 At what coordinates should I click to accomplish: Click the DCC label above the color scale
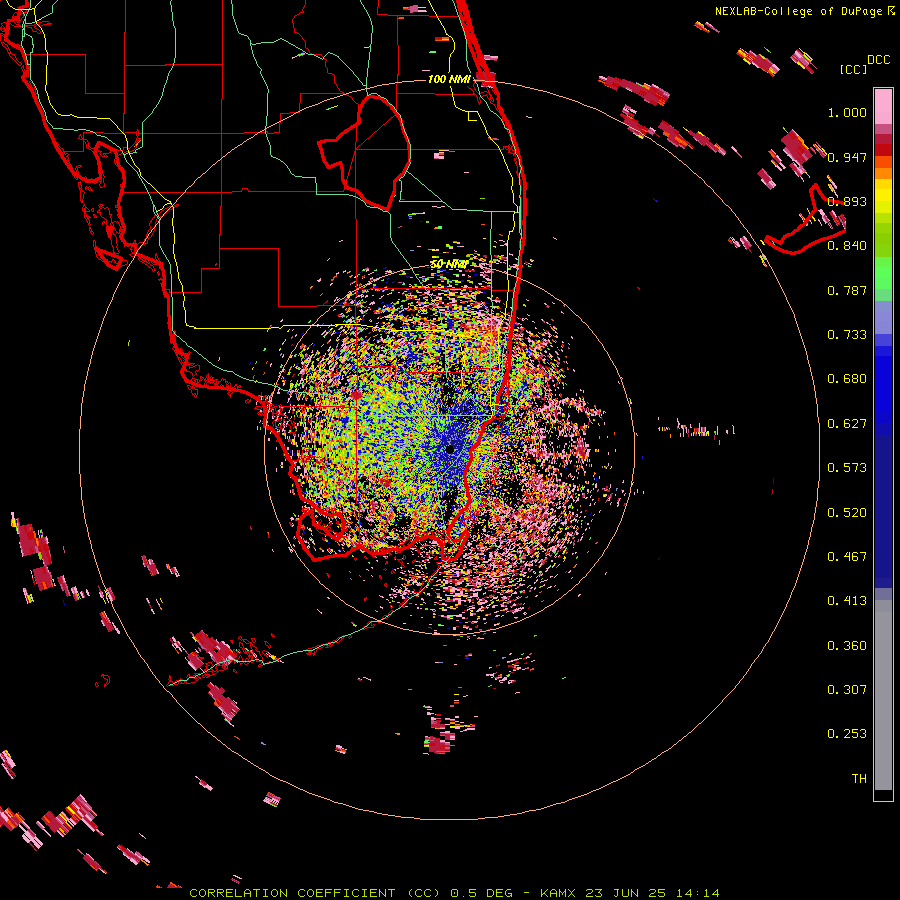click(x=878, y=60)
